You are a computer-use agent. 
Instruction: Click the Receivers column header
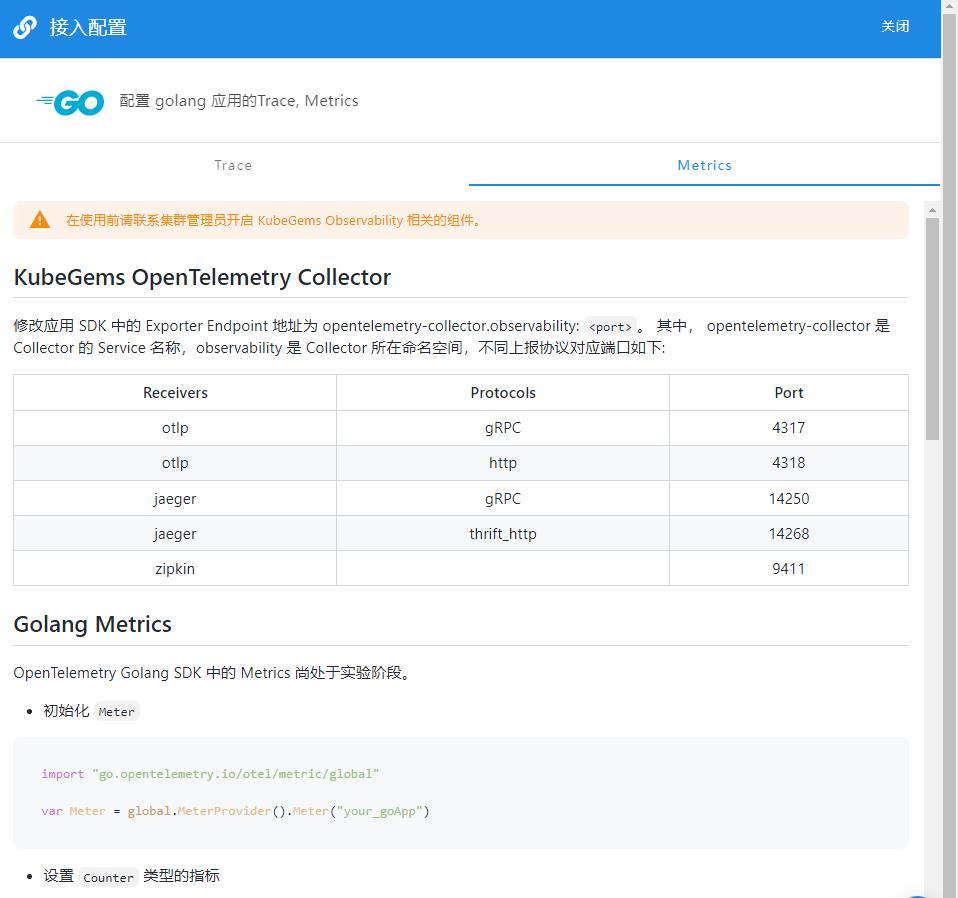pyautogui.click(x=175, y=393)
